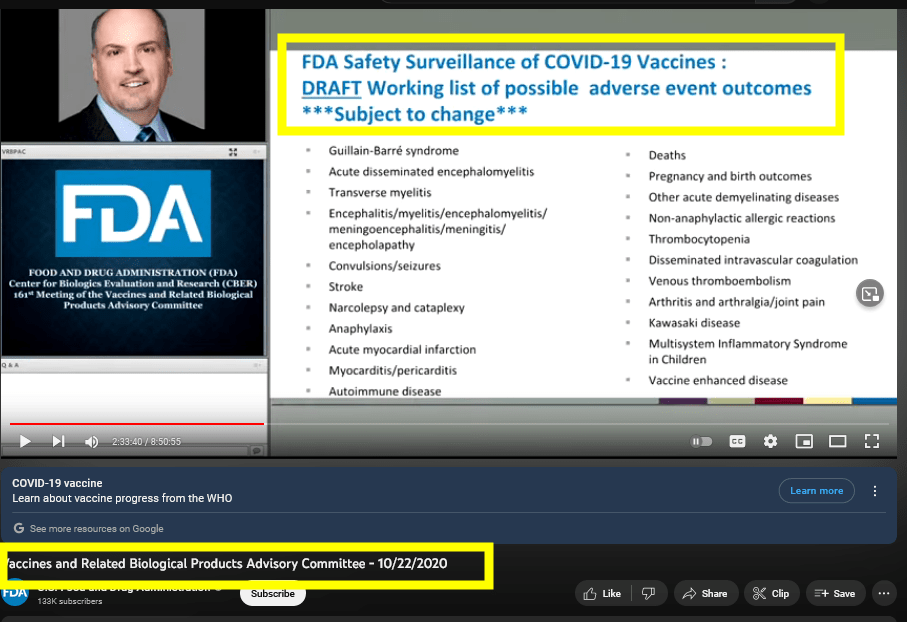This screenshot has height=622, width=907.
Task: Skip to the next video
Action: [59, 441]
